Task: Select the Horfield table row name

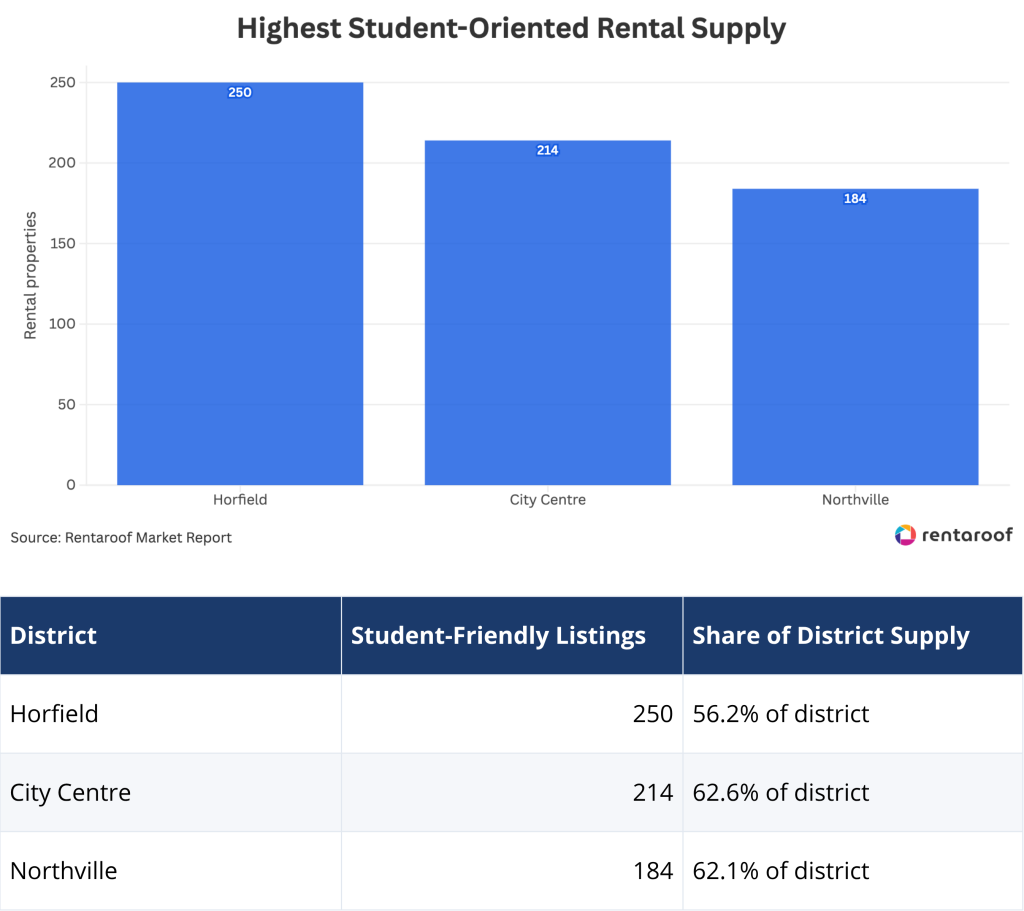Action: tap(54, 714)
